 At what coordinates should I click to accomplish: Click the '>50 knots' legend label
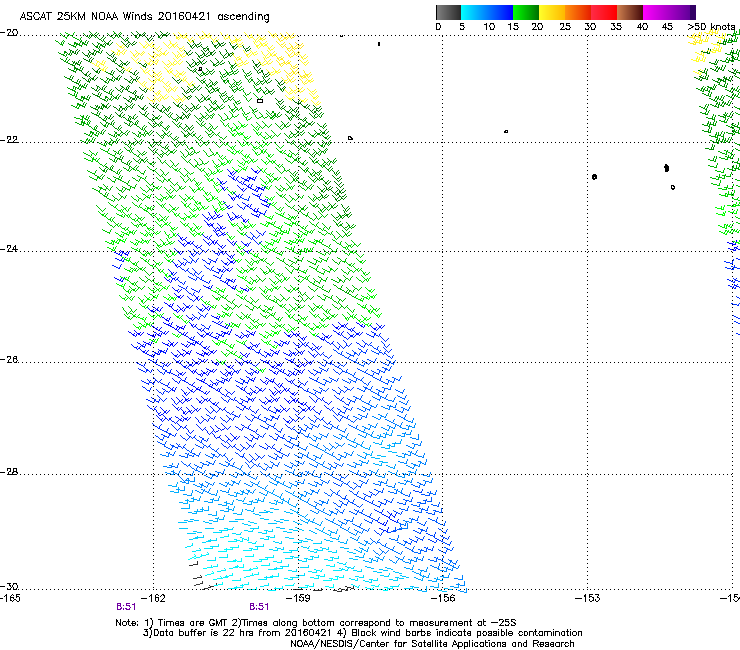coord(712,27)
